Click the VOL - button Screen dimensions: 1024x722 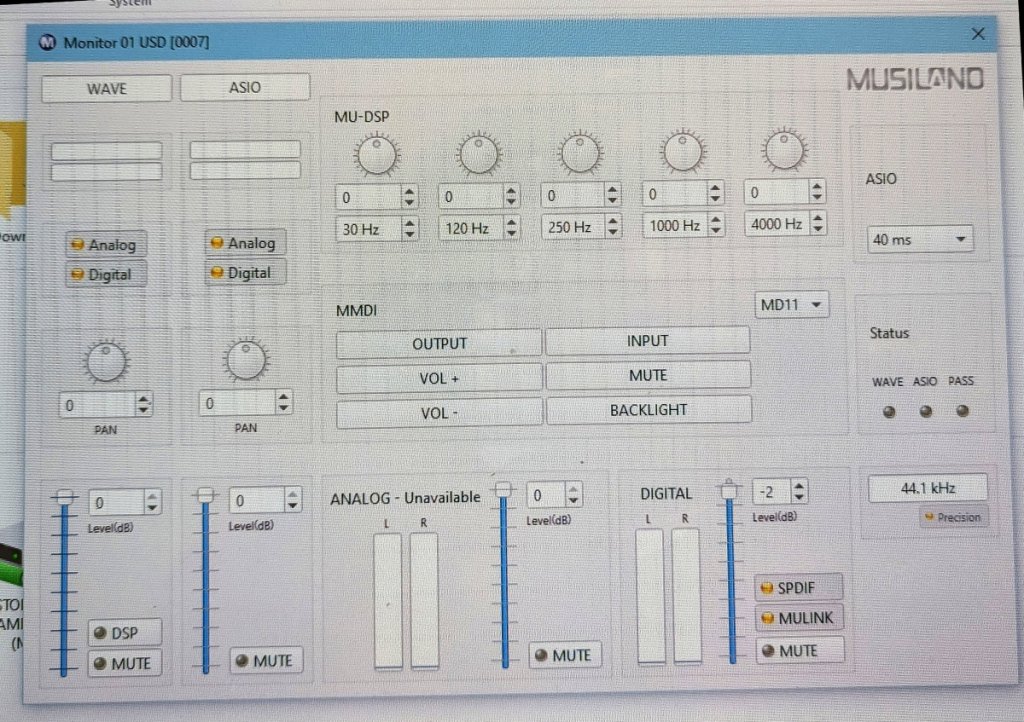click(x=439, y=413)
